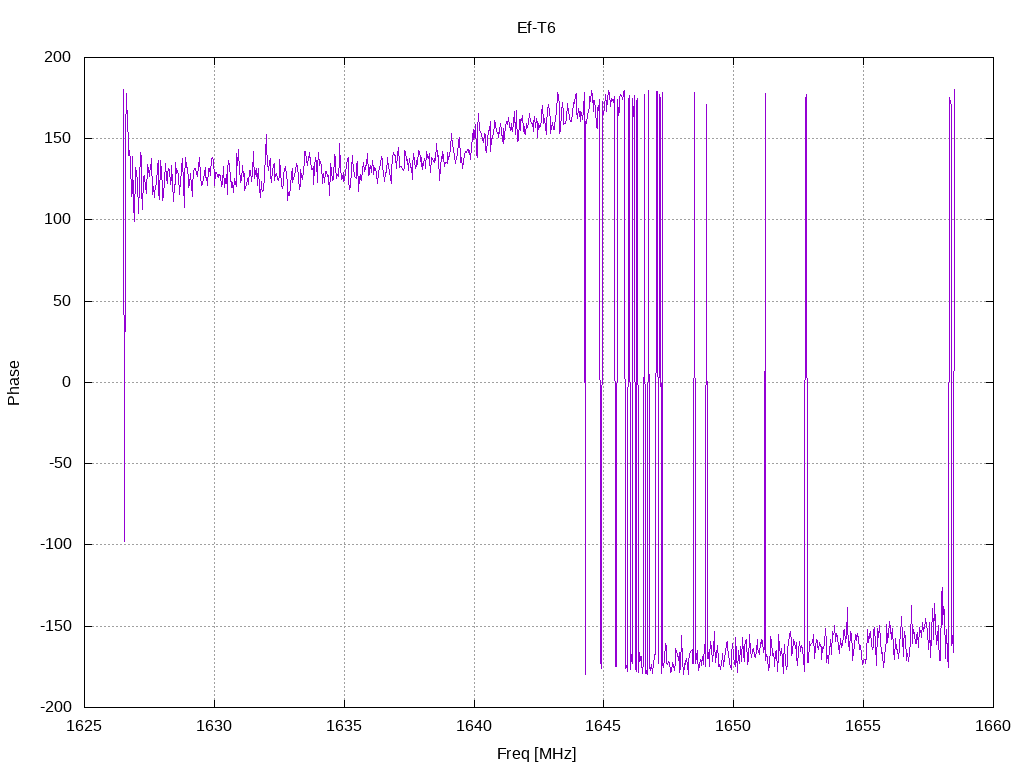Screen dimensions: 1024x768
Task: Click the -50 y-axis tick label
Action: (60, 463)
